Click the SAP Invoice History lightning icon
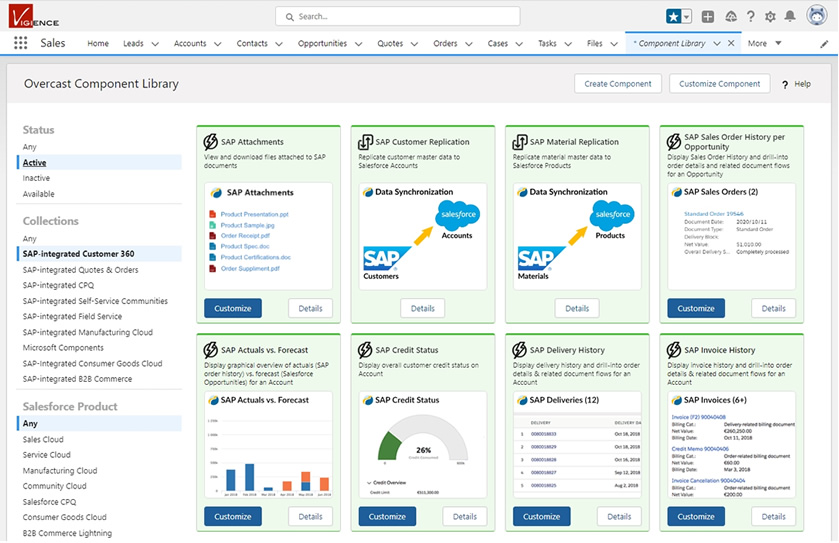Viewport: 839px width, 543px height. (674, 350)
